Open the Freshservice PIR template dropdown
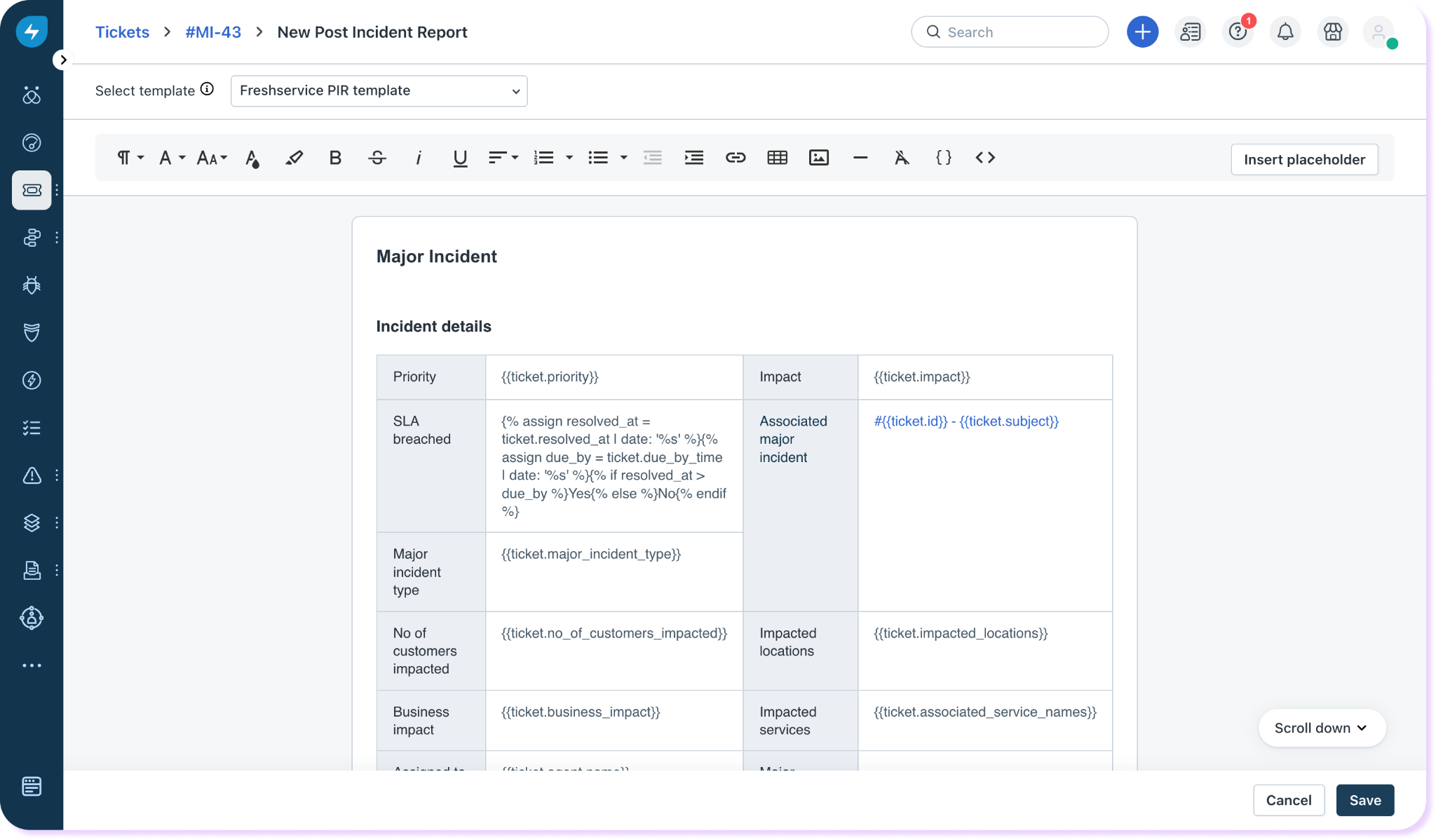The image size is (1436, 840). pyautogui.click(x=379, y=91)
